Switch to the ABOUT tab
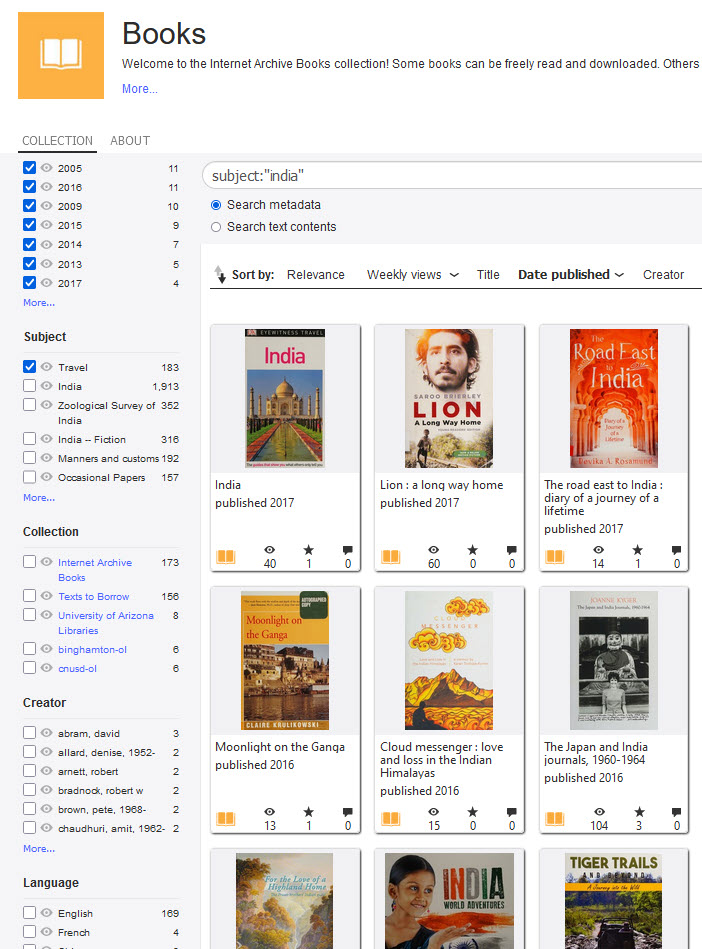The image size is (702, 949). pyautogui.click(x=130, y=140)
